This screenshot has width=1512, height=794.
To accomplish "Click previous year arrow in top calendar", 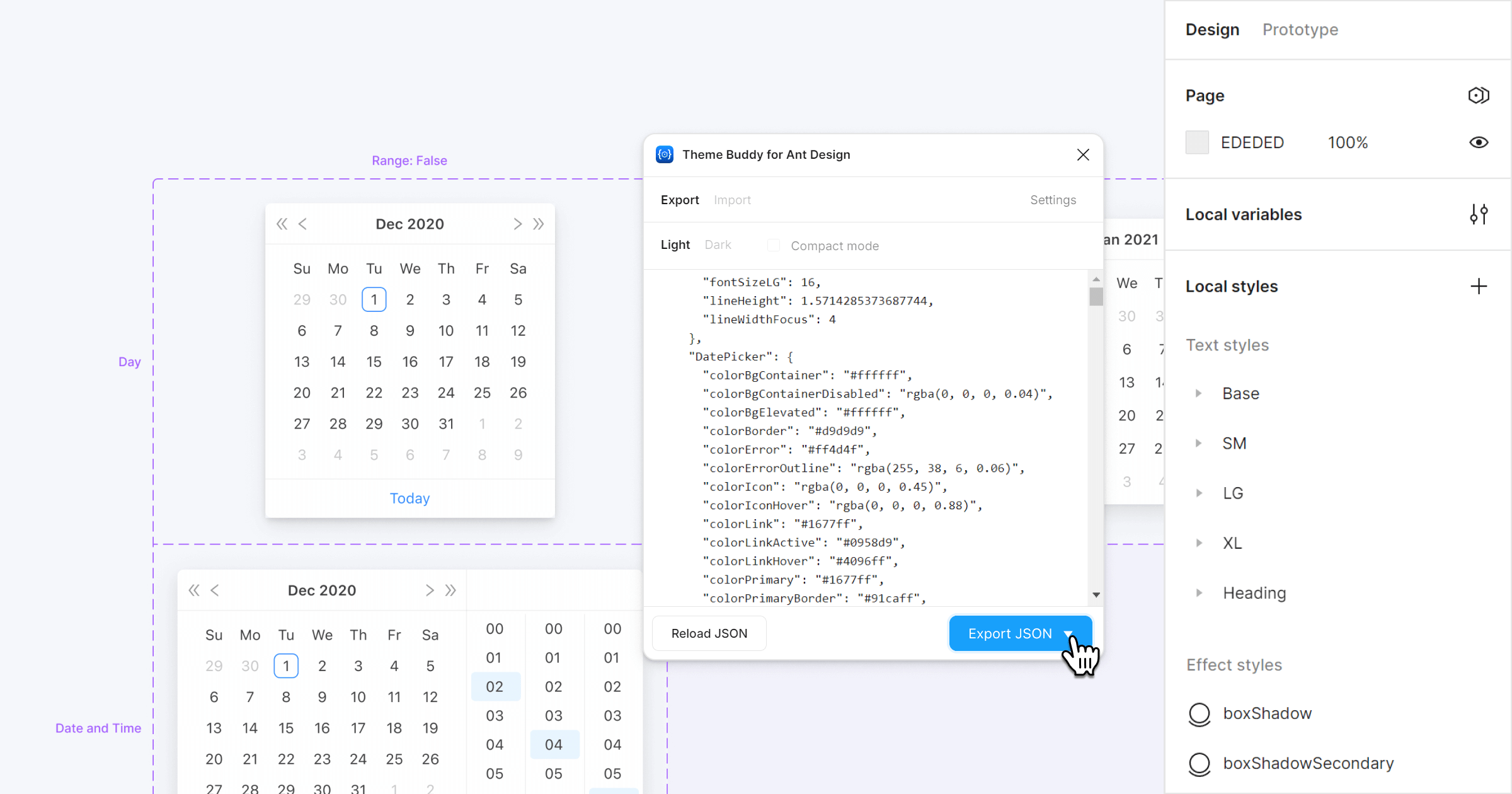I will [282, 224].
